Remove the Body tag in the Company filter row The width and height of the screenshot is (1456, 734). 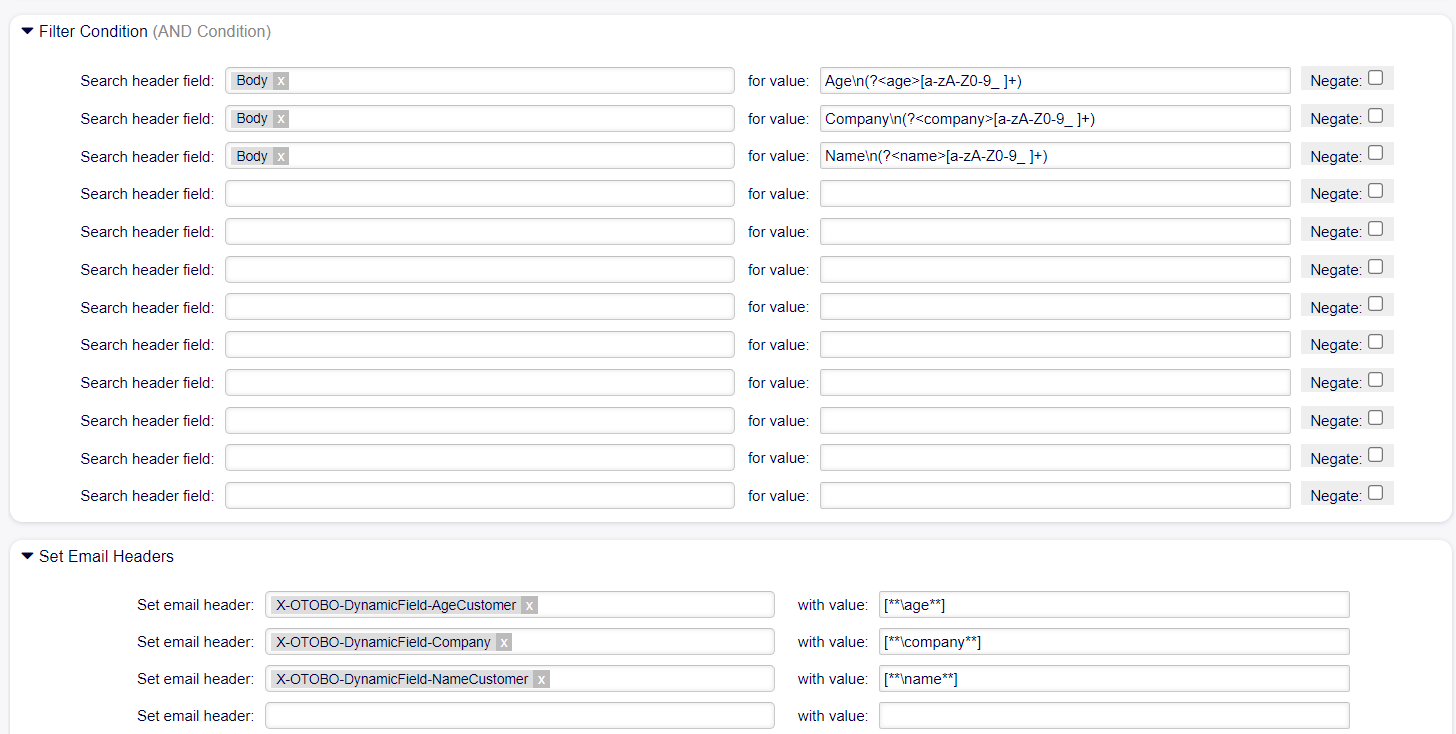tap(281, 119)
